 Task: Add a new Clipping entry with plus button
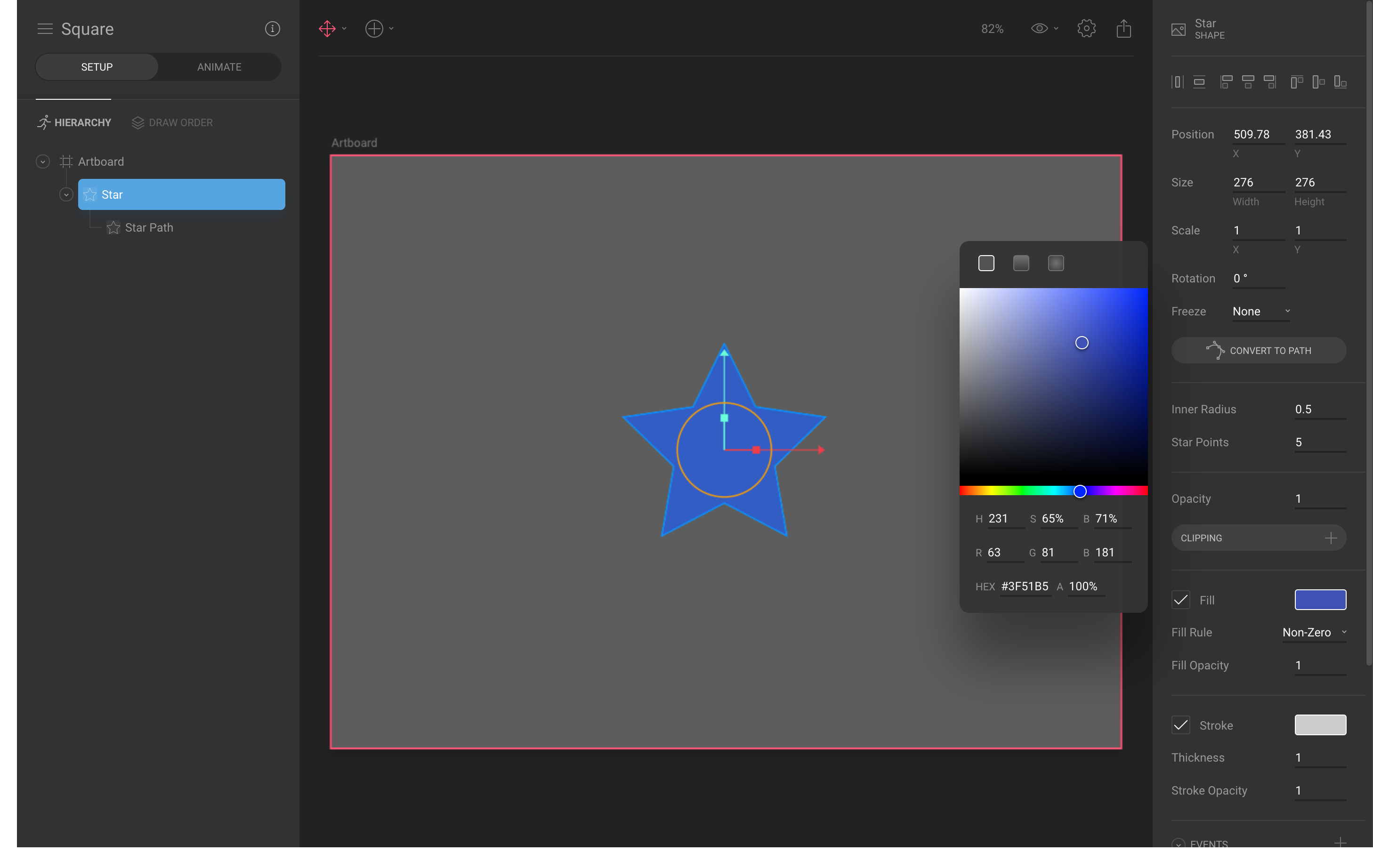click(1331, 538)
